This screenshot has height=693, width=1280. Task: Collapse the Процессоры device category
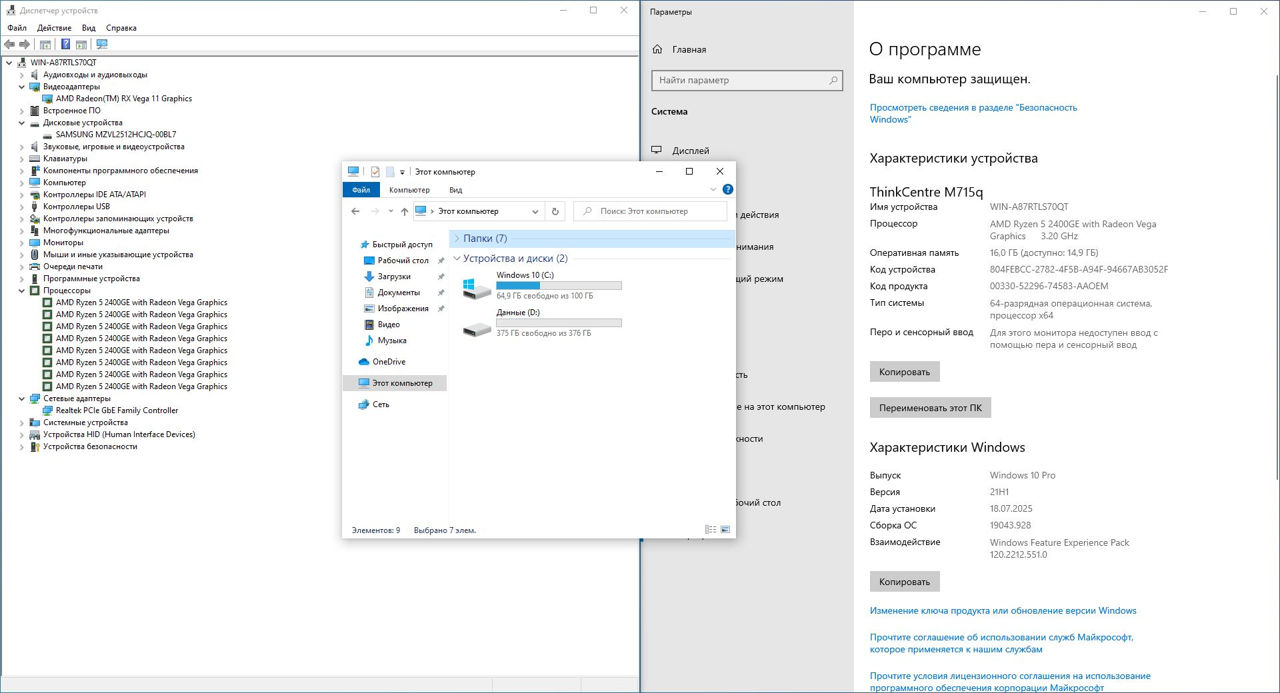coord(23,290)
